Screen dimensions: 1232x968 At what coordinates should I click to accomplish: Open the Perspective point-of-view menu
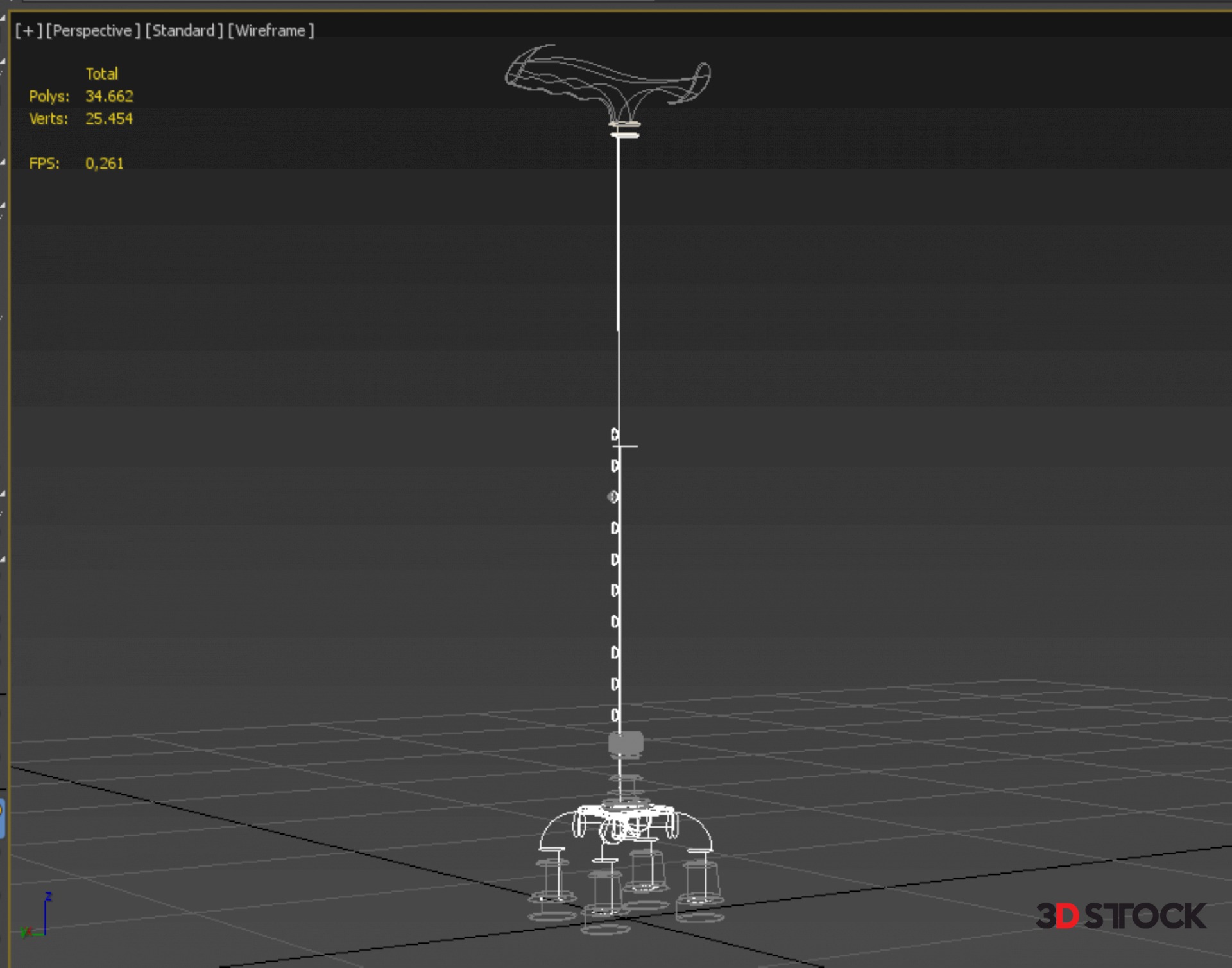coord(92,31)
